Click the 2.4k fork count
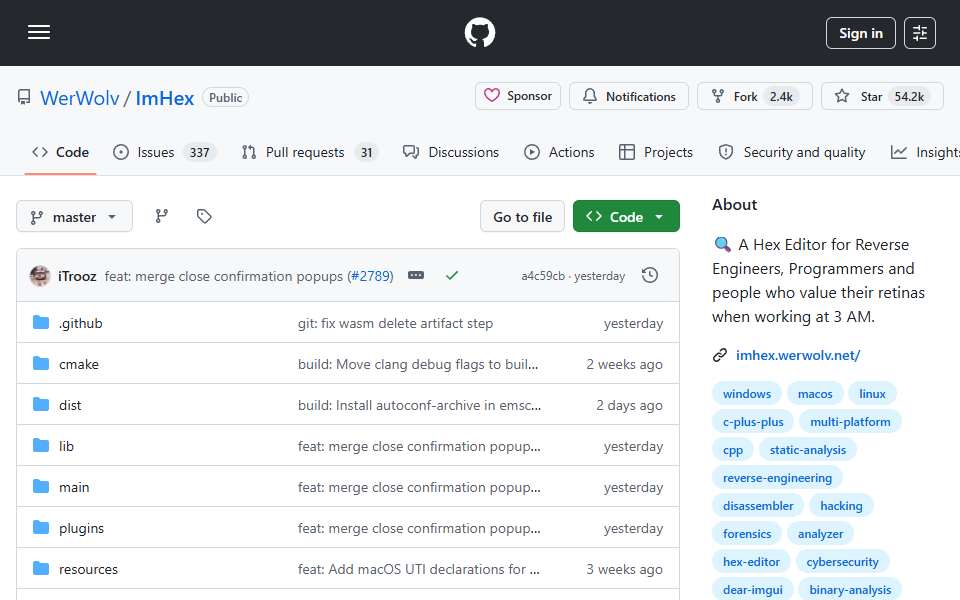The image size is (960, 600). (x=781, y=97)
